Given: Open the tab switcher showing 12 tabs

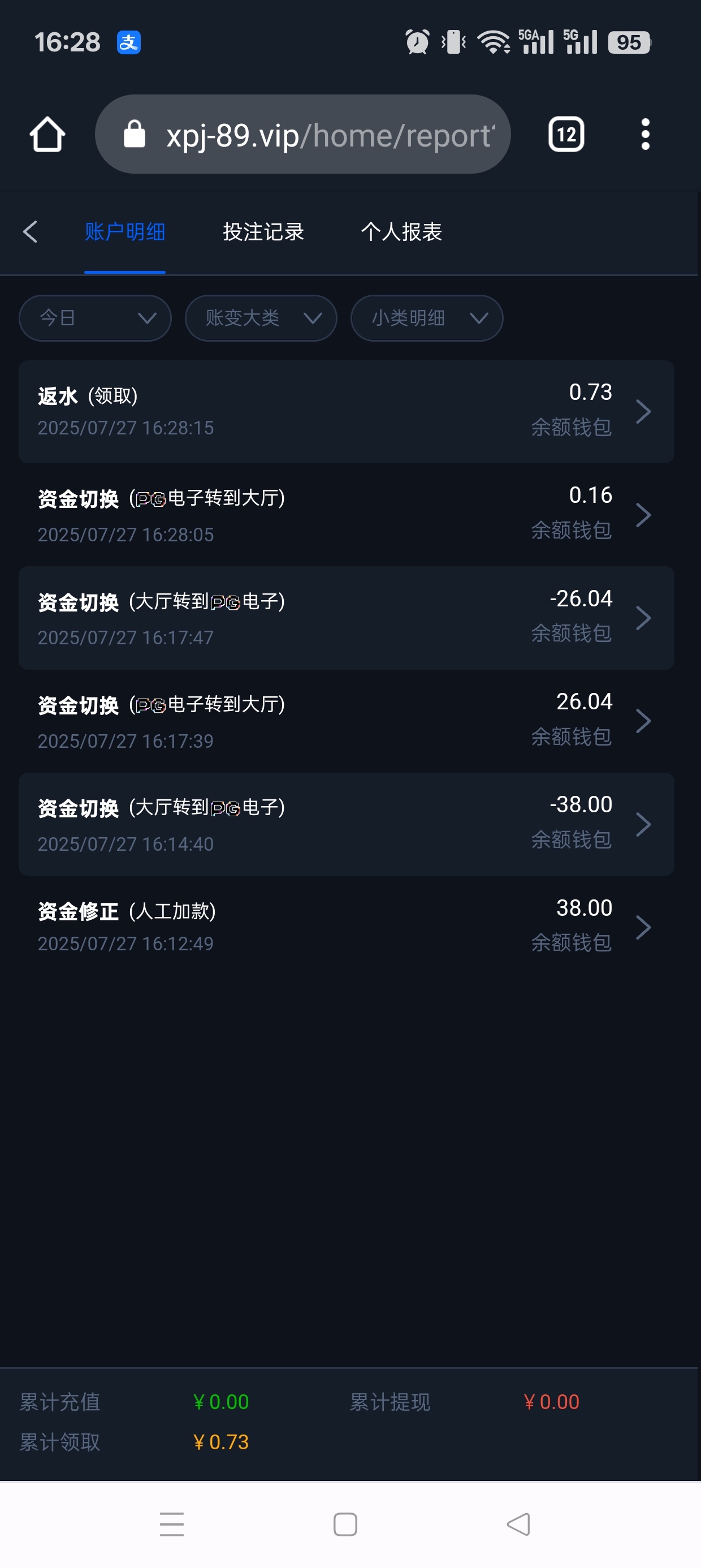Looking at the screenshot, I should 566,134.
